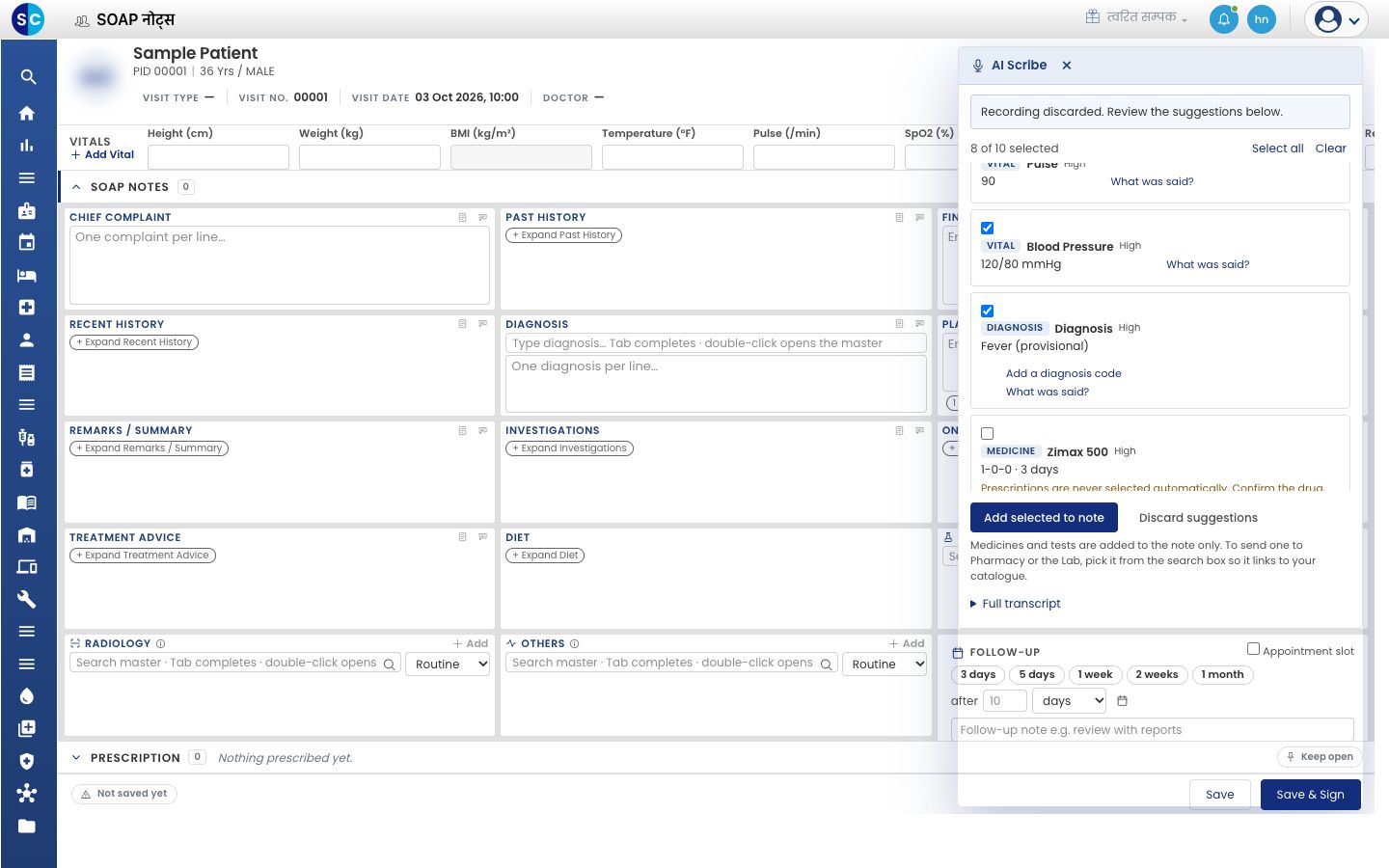Image resolution: width=1389 pixels, height=868 pixels.
Task: Open the search icon in the sidebar
Action: click(x=27, y=77)
